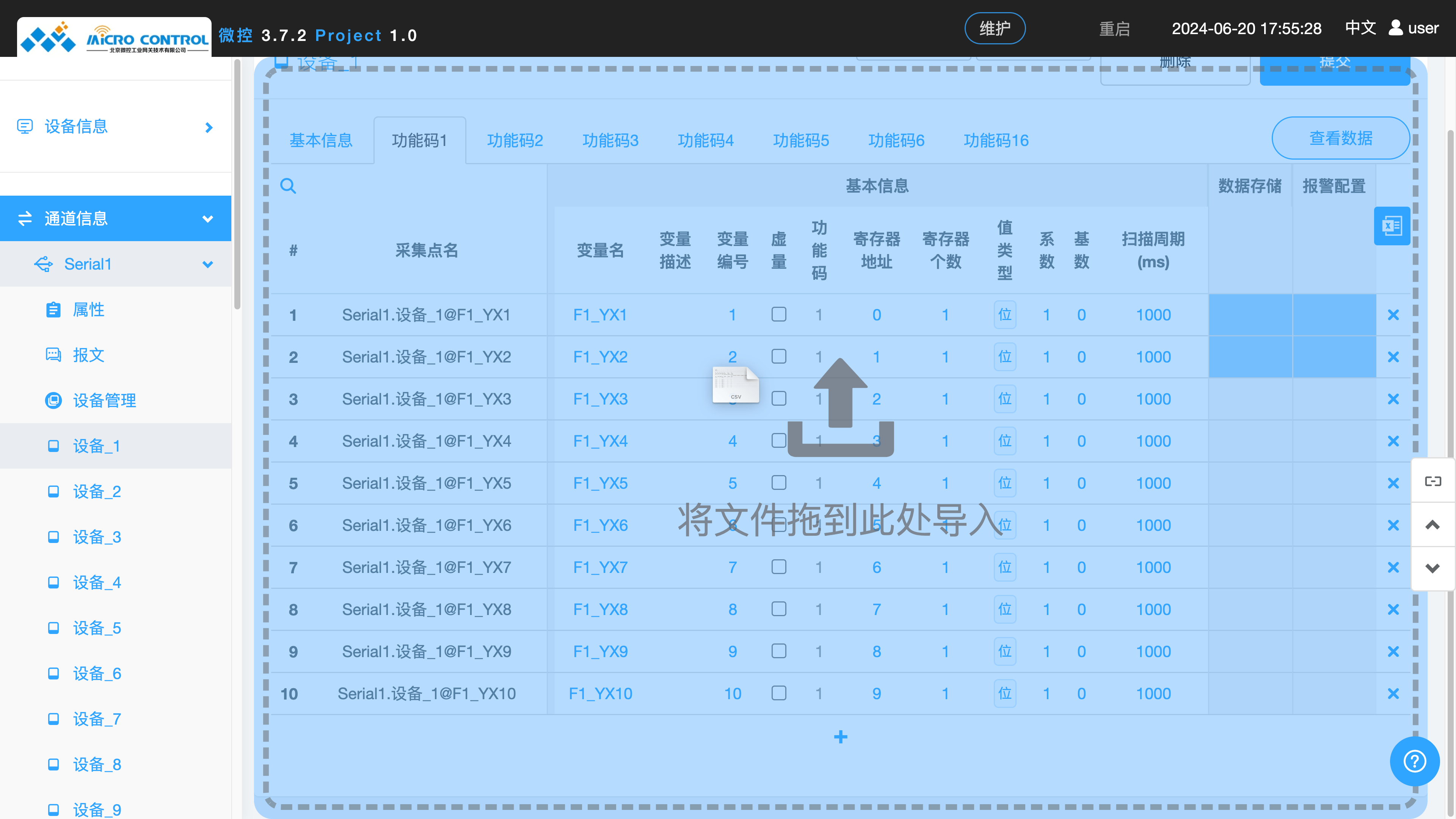Click the 位 value type badge for F1_YX1
Screen dimensions: 1456x819
pos(1005,315)
